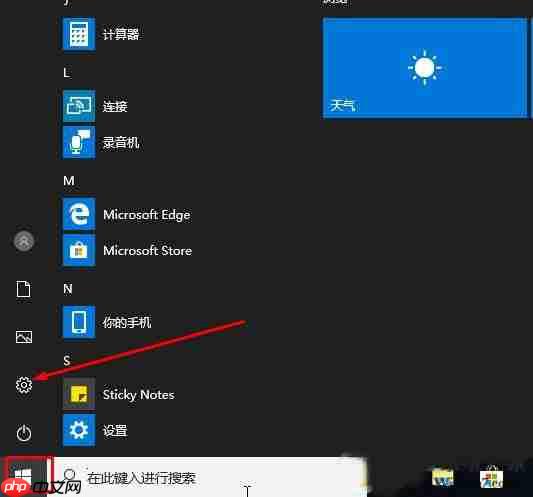Open File Explorer from the taskbar
This screenshot has width=533, height=497.
(x=443, y=477)
